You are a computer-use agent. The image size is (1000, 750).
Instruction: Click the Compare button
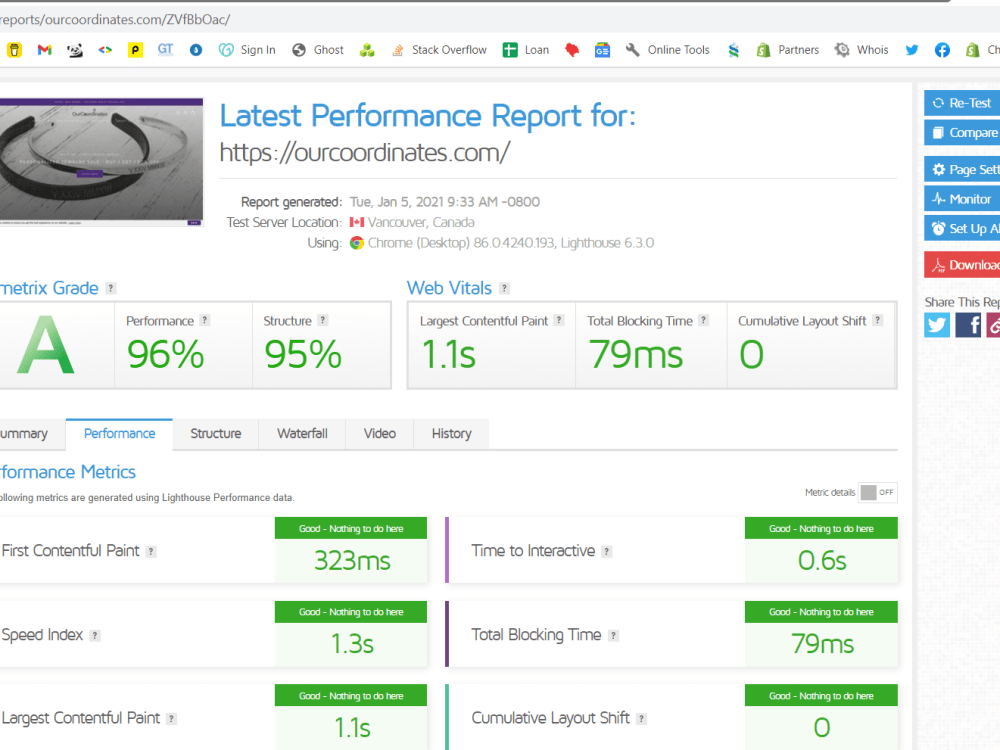(x=962, y=133)
